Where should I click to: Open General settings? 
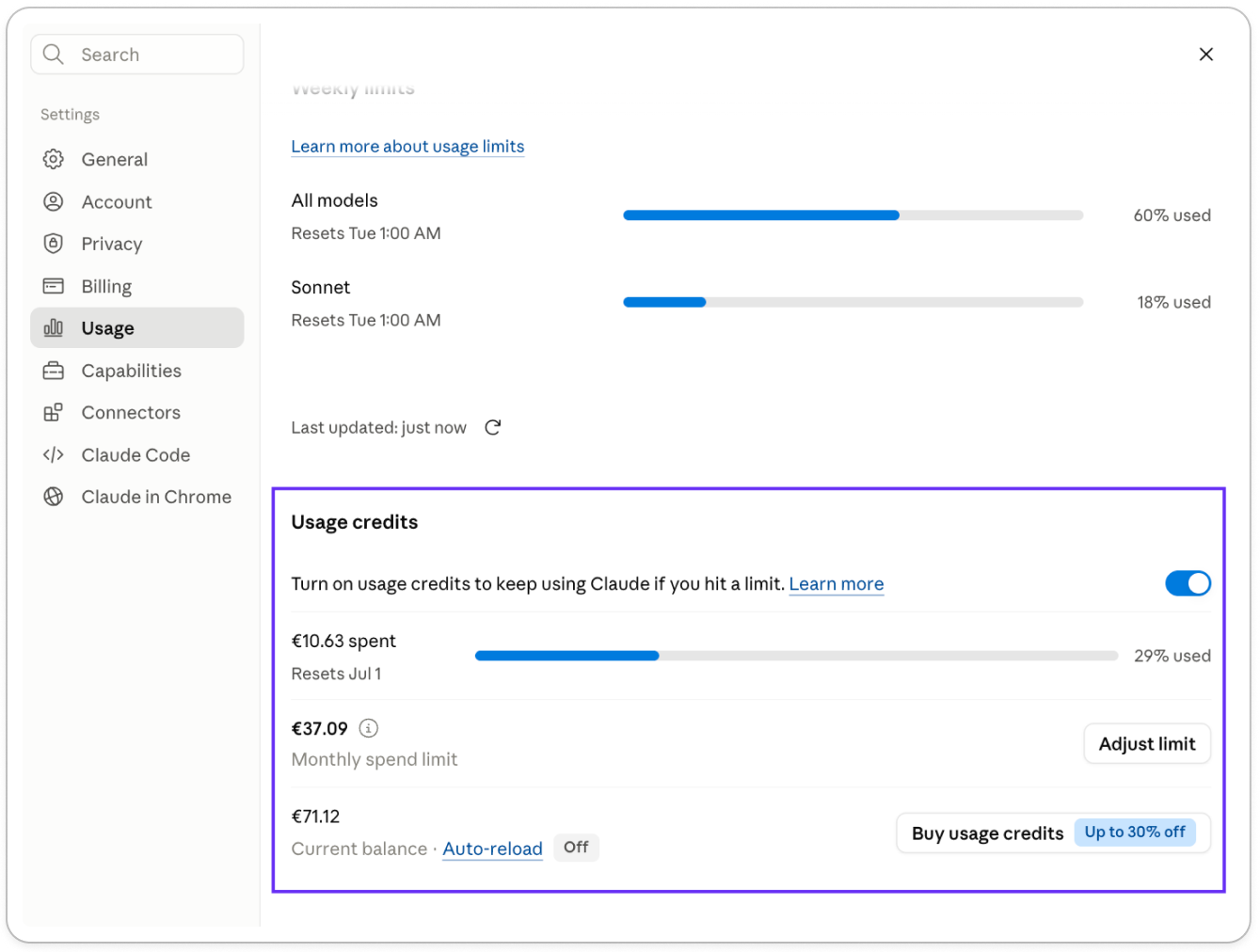coord(137,159)
